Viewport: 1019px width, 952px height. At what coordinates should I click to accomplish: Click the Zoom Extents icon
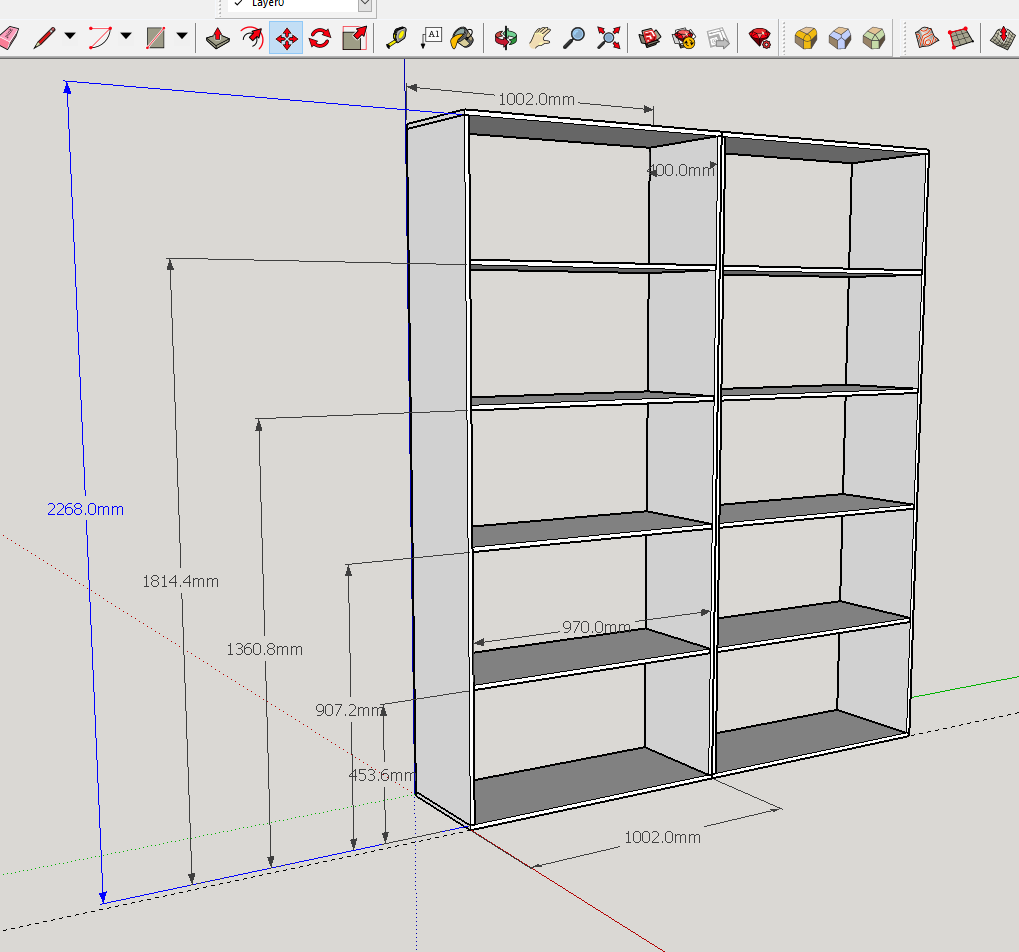[x=608, y=38]
